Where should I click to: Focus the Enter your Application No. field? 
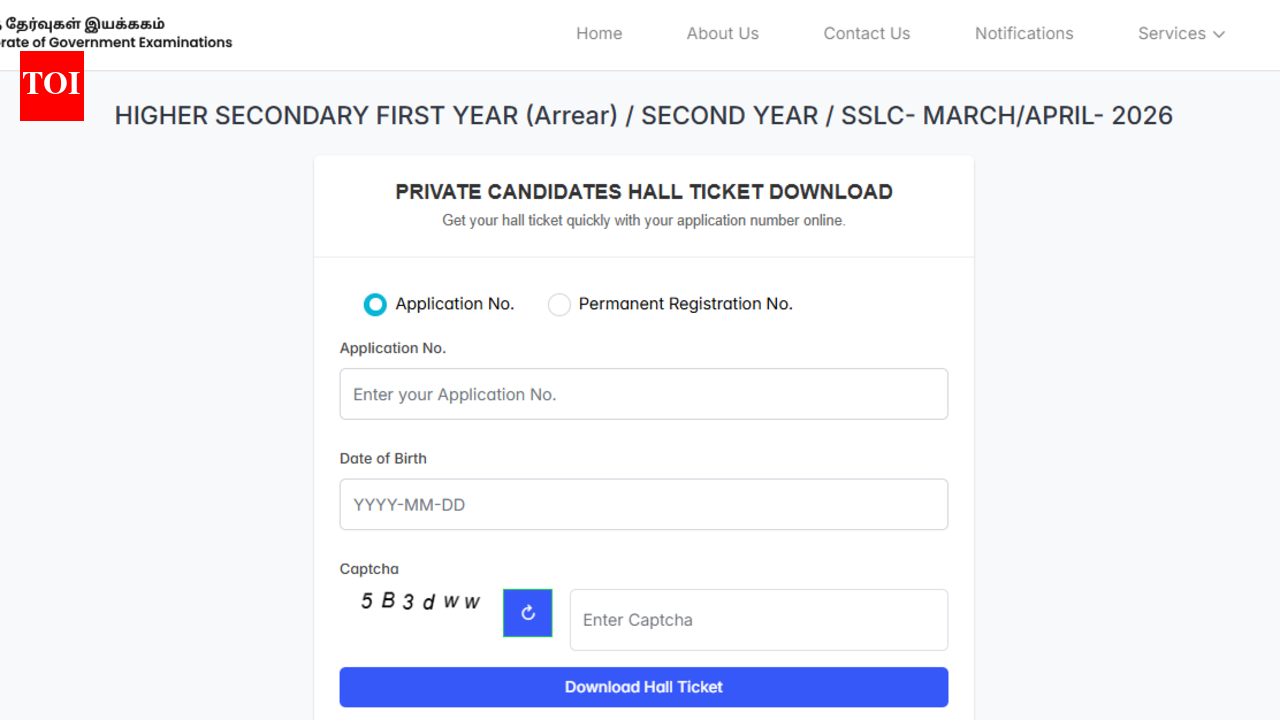(643, 394)
